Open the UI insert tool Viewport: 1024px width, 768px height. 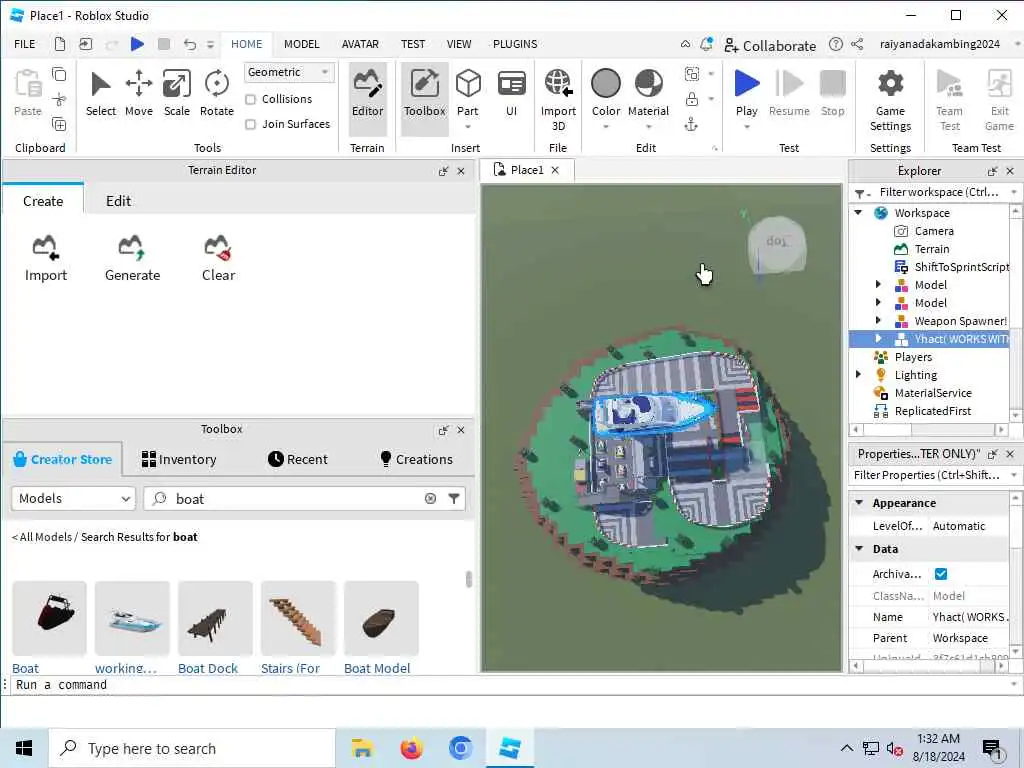coord(511,94)
